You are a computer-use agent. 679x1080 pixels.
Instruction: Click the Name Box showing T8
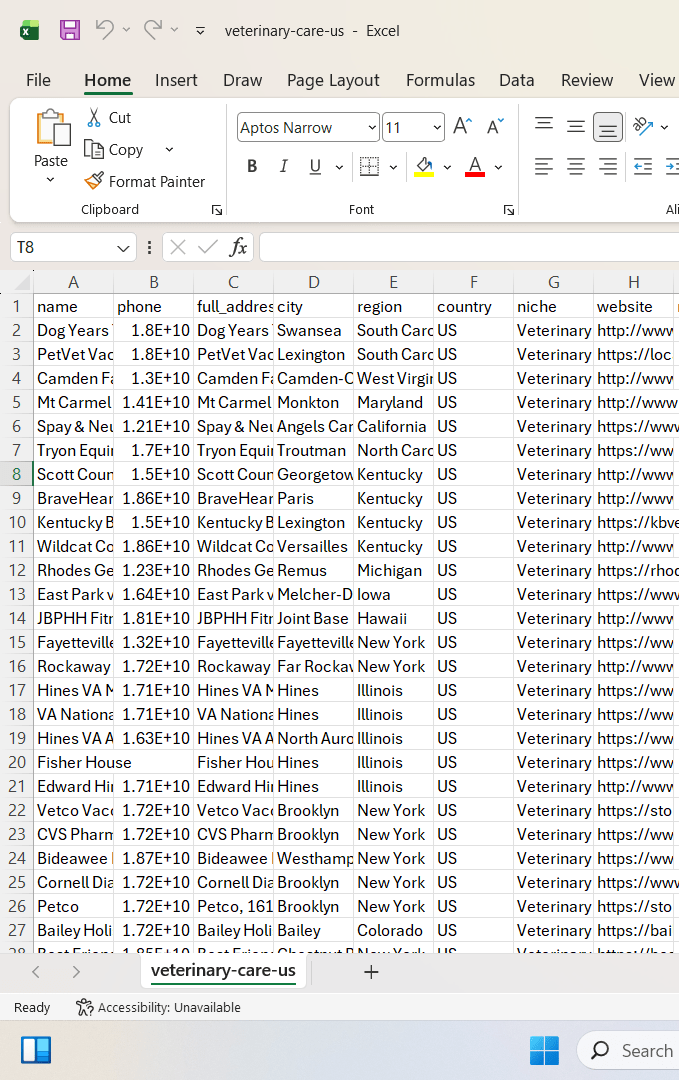coord(62,247)
